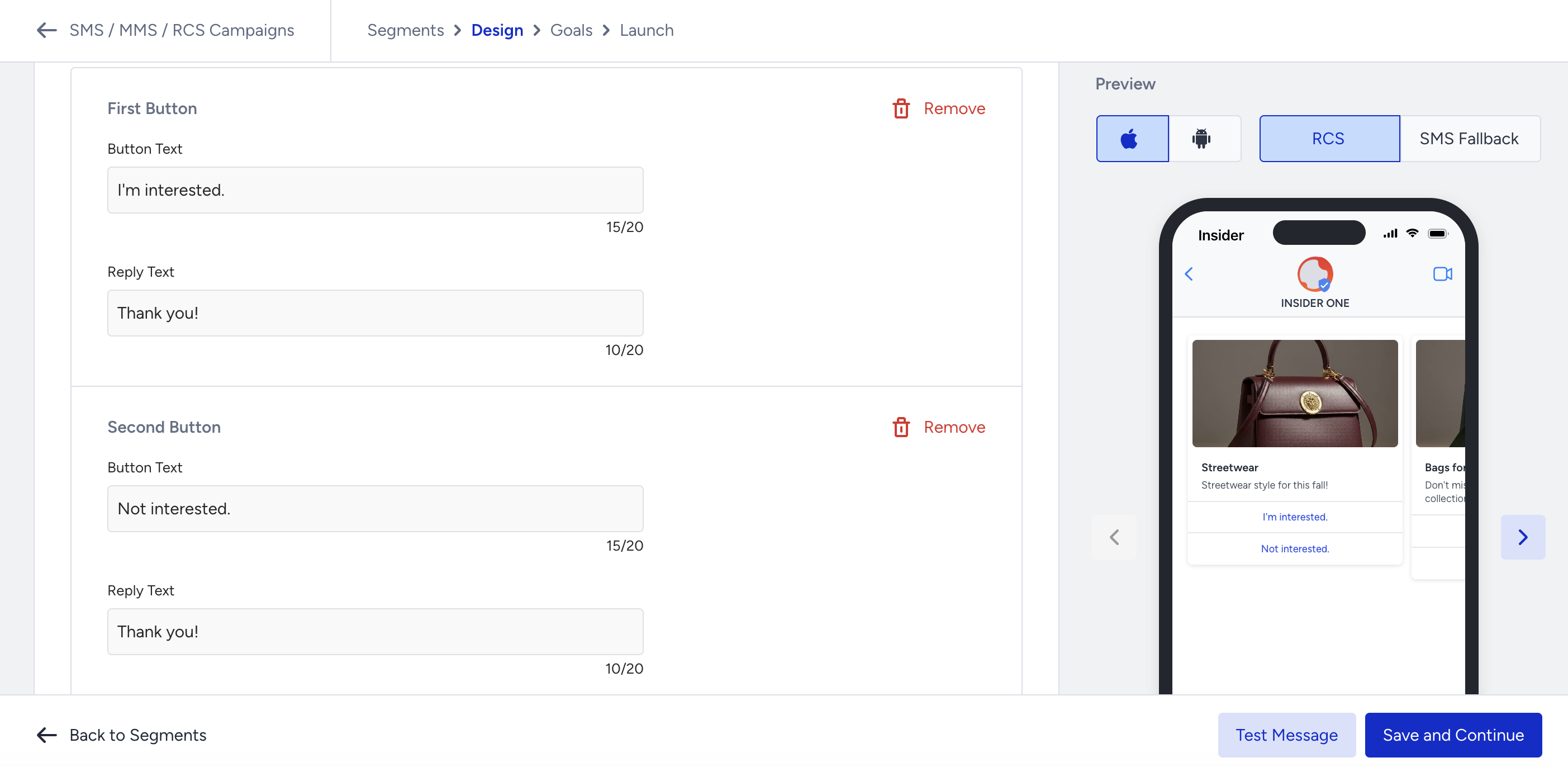The height and width of the screenshot is (767, 1568).
Task: Click the trash icon for First Button
Action: click(901, 108)
